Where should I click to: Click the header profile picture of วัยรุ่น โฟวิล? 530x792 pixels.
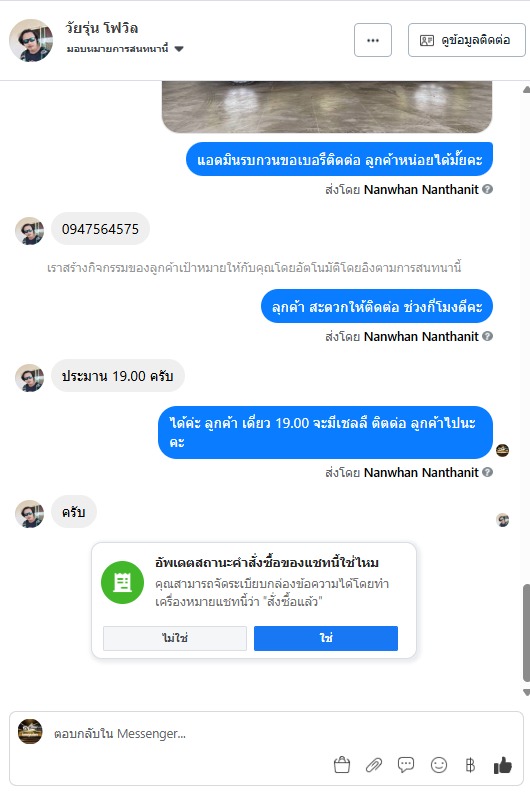[31, 40]
